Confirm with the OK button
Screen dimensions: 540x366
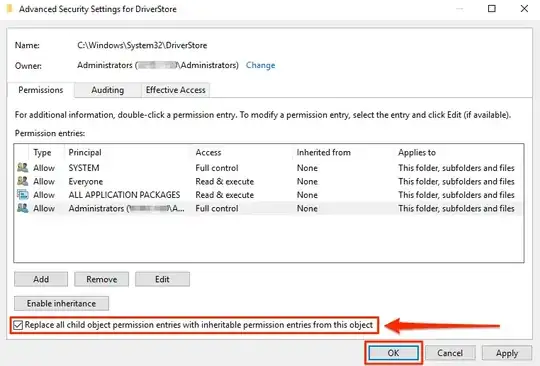point(393,353)
